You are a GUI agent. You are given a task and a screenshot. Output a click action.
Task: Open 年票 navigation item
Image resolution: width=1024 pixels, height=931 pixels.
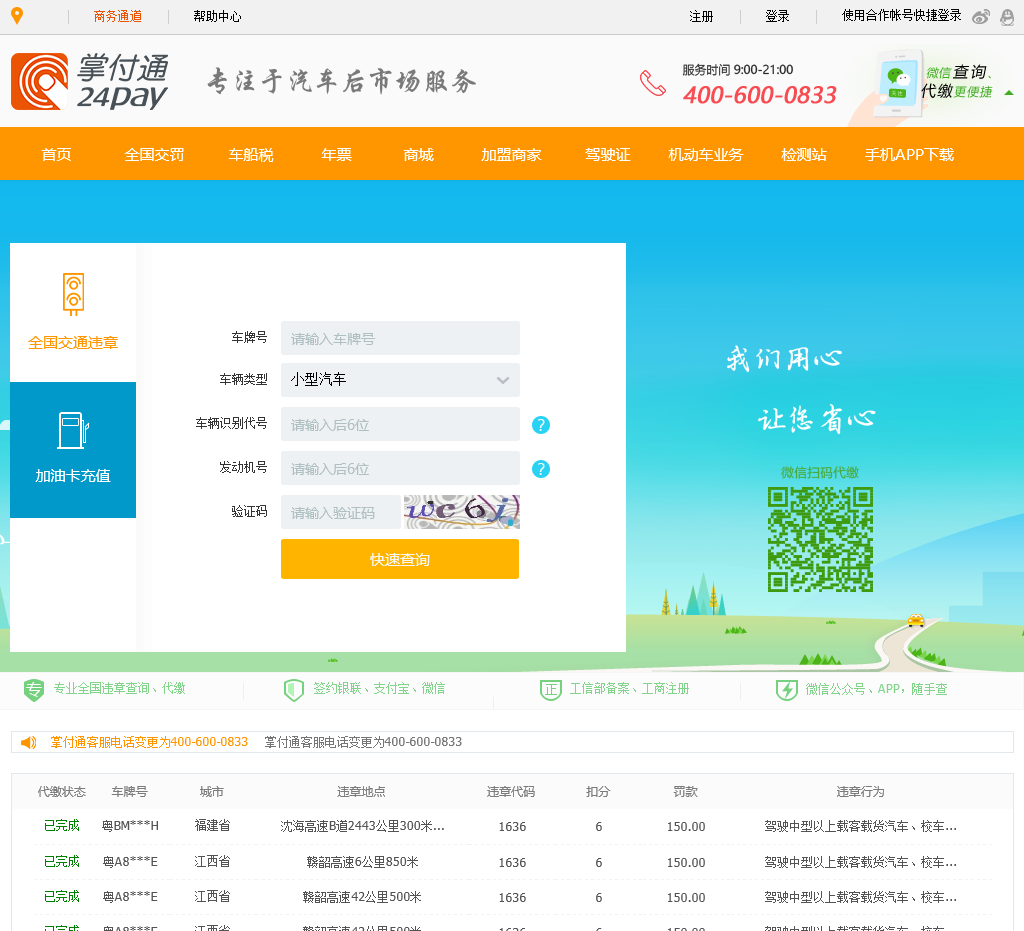[336, 155]
